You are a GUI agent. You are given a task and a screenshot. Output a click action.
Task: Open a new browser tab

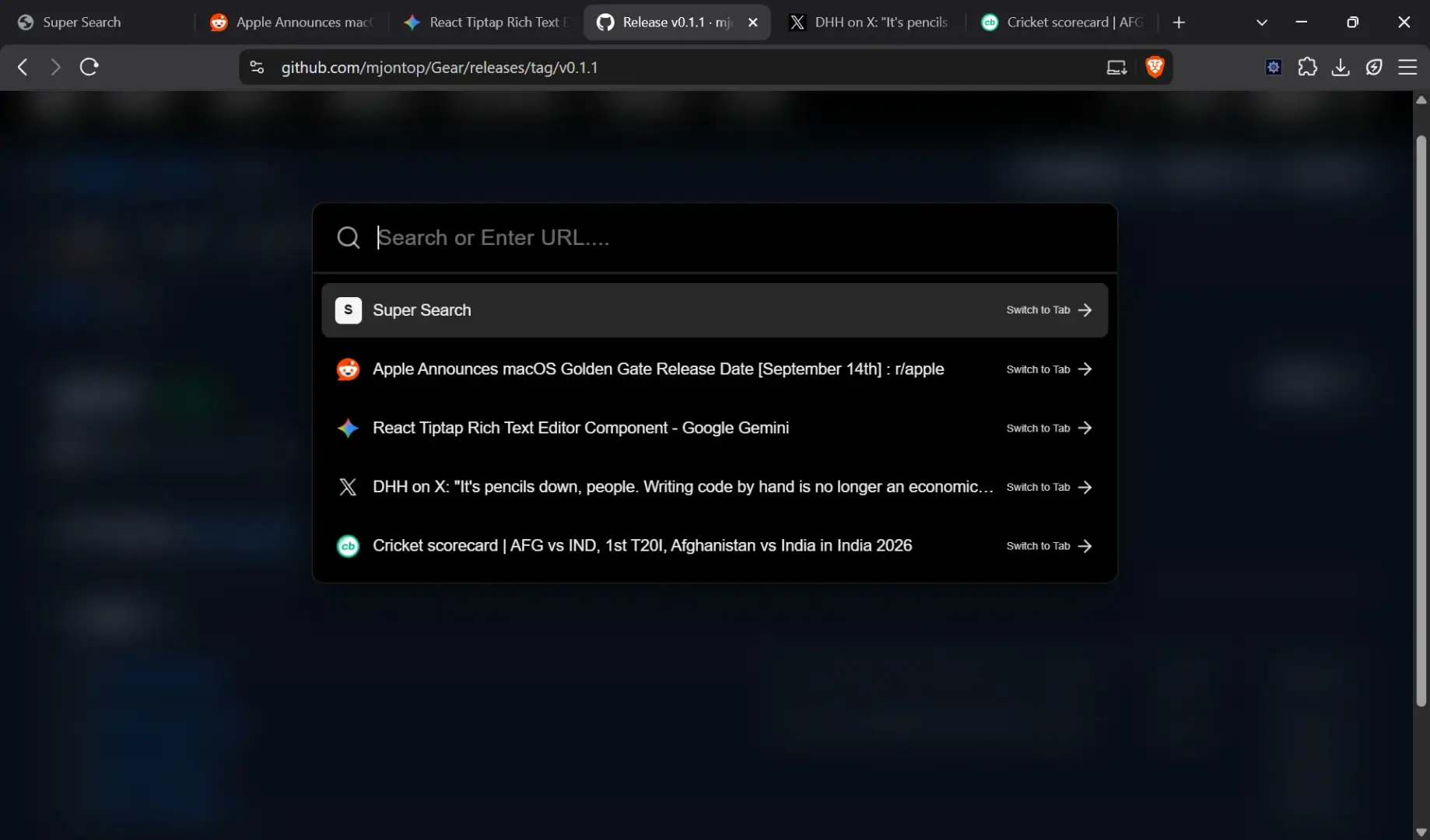click(x=1179, y=23)
